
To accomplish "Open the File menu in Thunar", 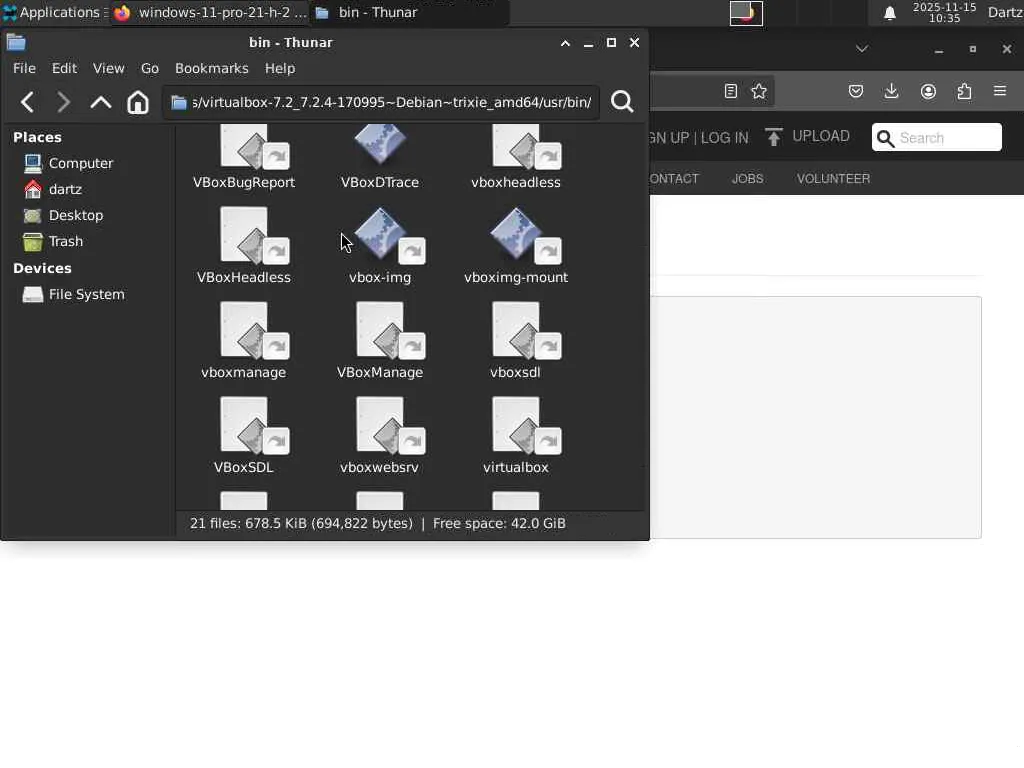I will (24, 68).
